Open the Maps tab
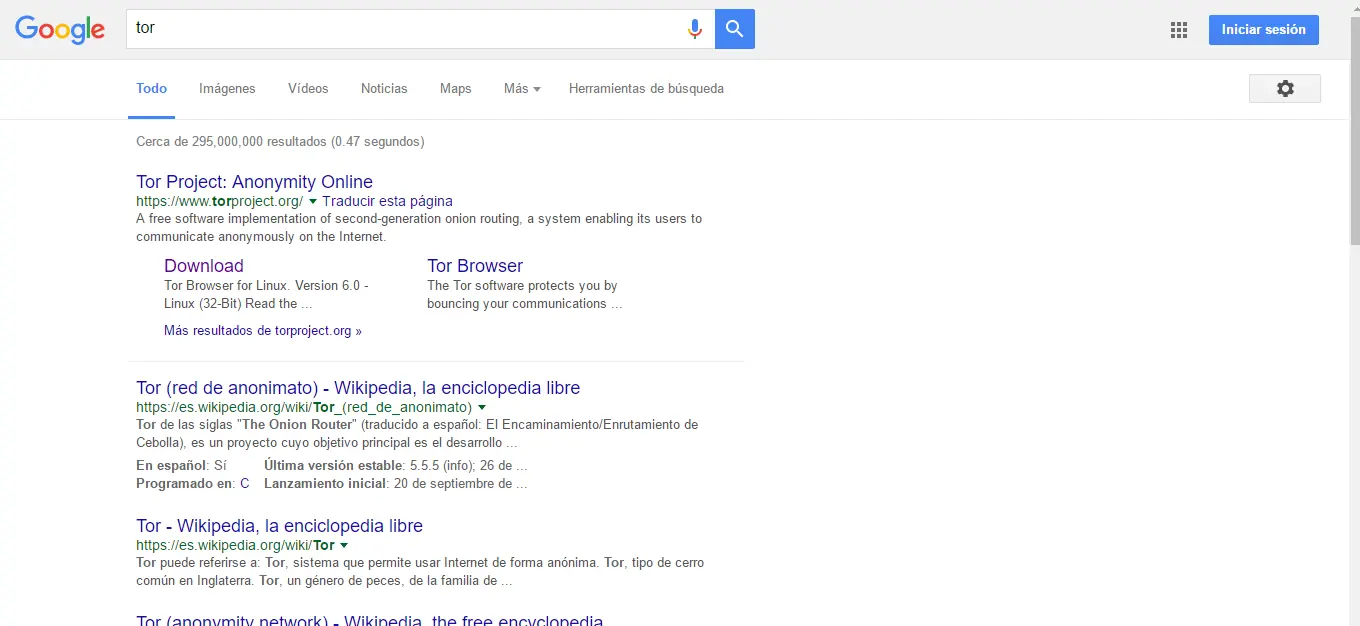The height and width of the screenshot is (626, 1360). [455, 89]
